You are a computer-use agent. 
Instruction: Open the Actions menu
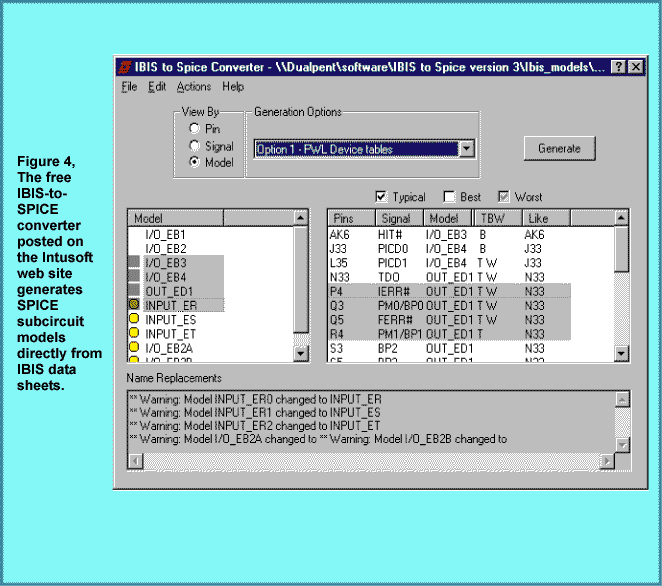point(194,87)
